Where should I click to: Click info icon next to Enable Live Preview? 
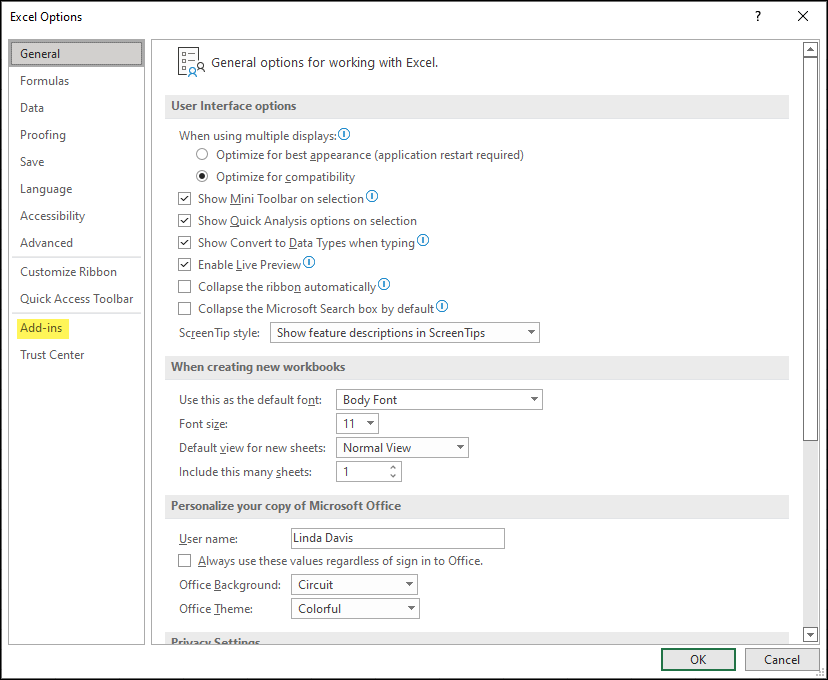[x=309, y=262]
